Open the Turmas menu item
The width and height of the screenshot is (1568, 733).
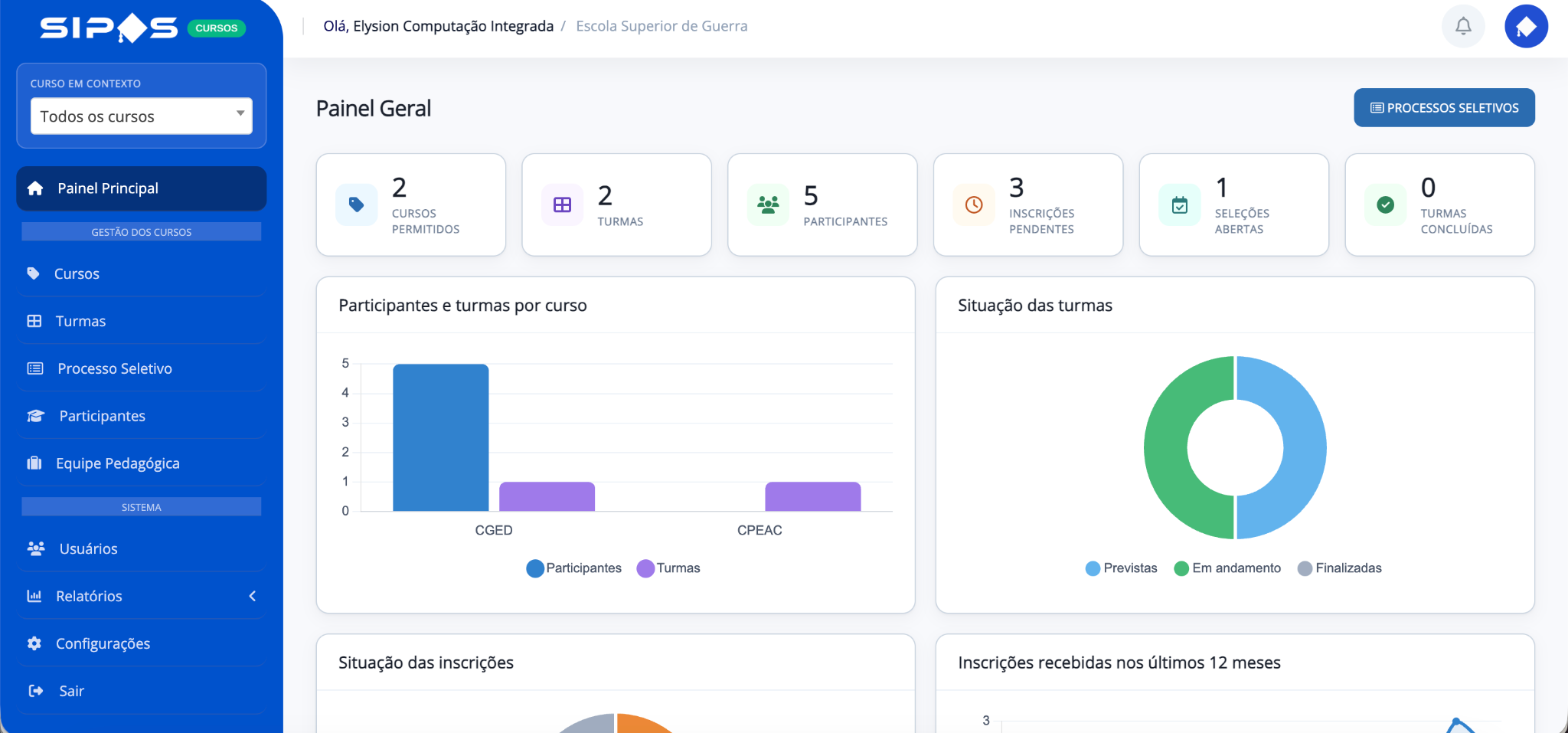click(x=142, y=321)
